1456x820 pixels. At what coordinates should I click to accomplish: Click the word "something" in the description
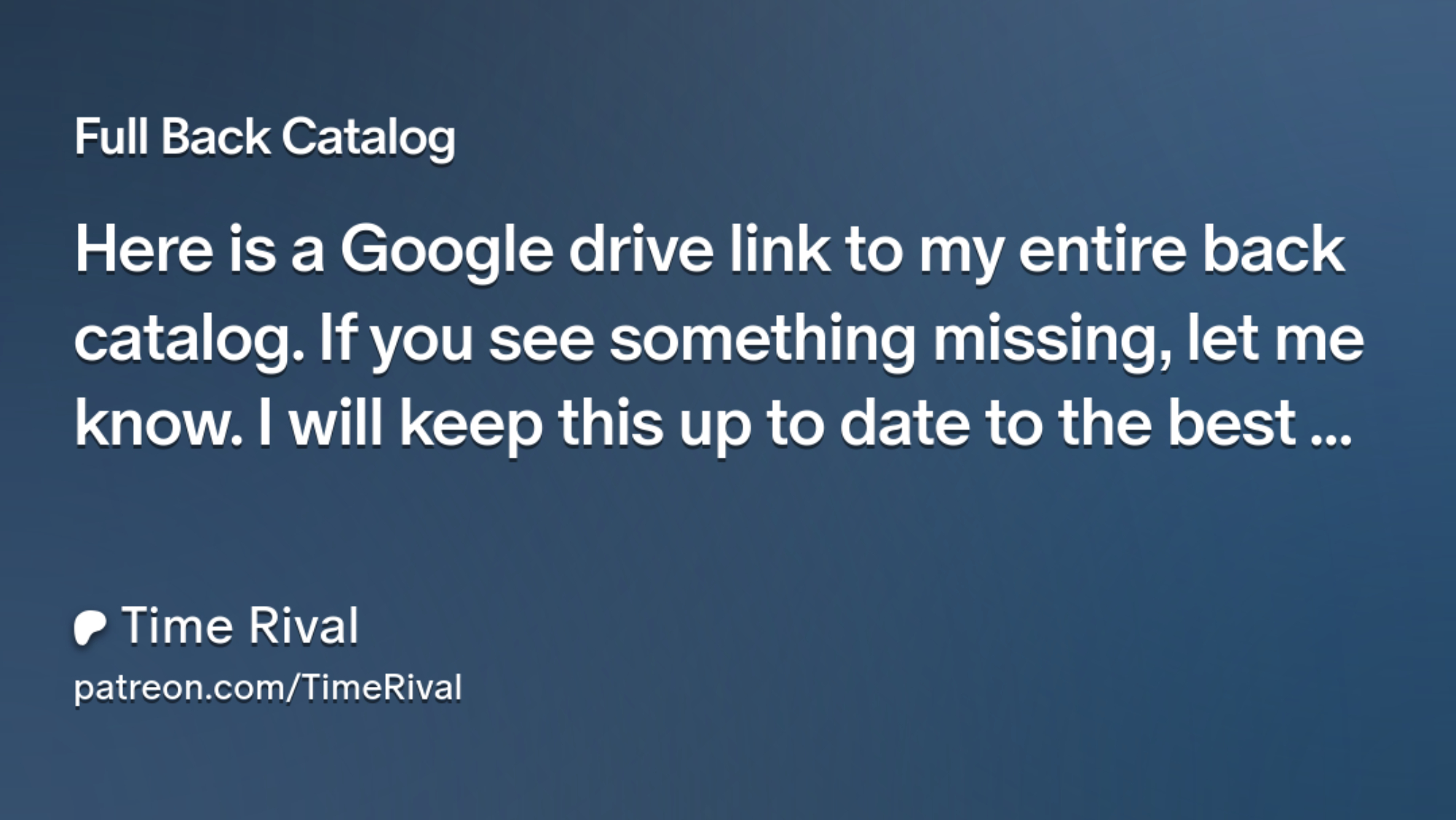click(x=761, y=338)
